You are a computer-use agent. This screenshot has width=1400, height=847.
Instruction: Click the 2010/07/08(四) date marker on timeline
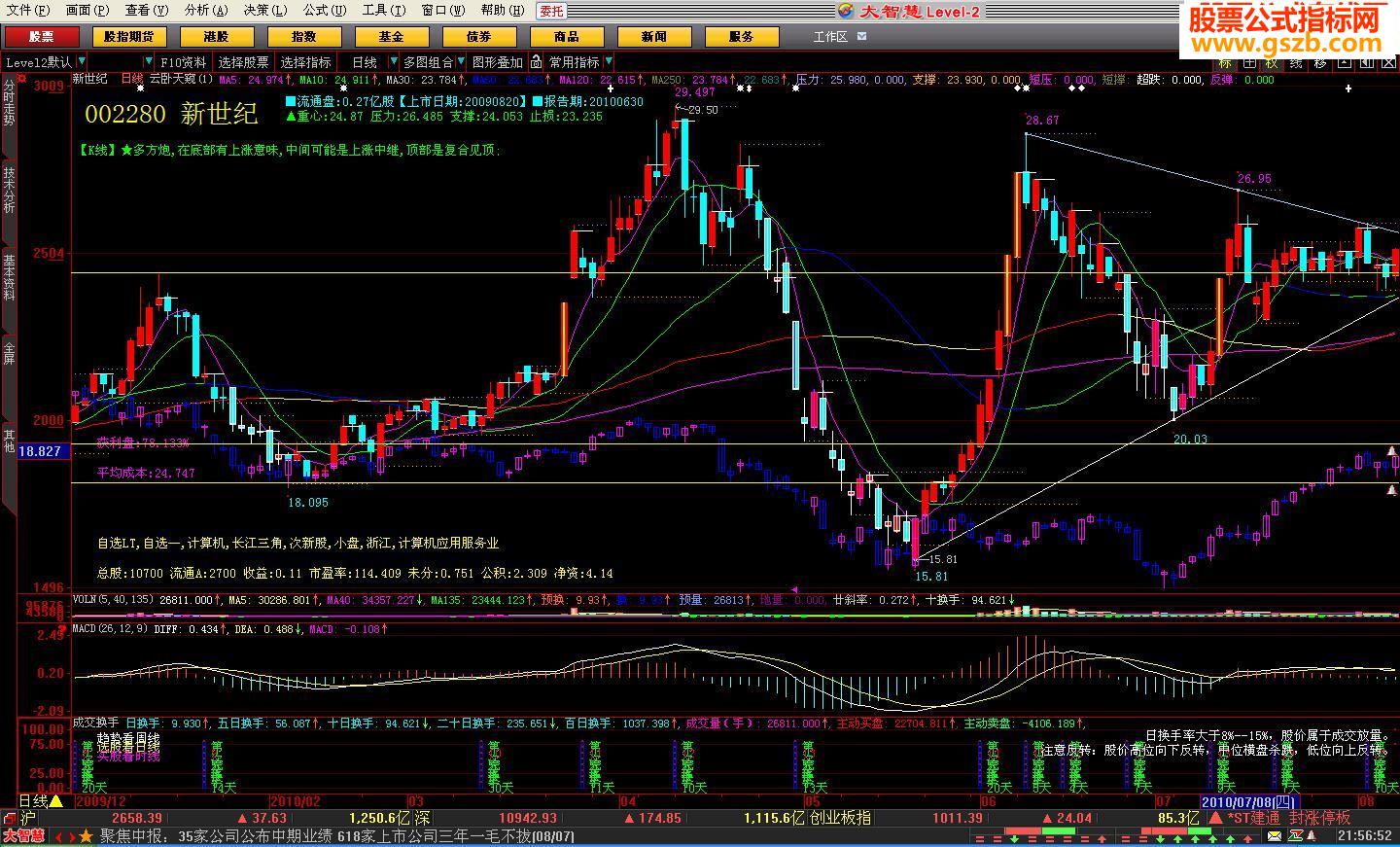pos(1248,801)
